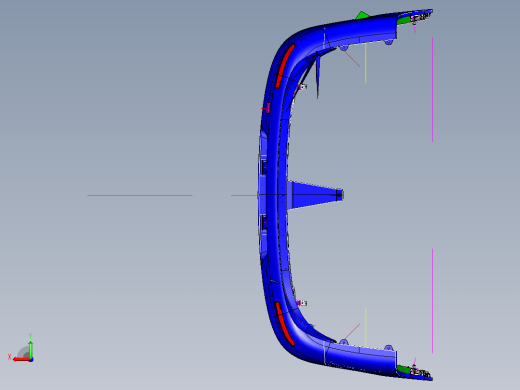Select the upper red strip on the bumper
This screenshot has width=520, height=390.
pyautogui.click(x=285, y=66)
